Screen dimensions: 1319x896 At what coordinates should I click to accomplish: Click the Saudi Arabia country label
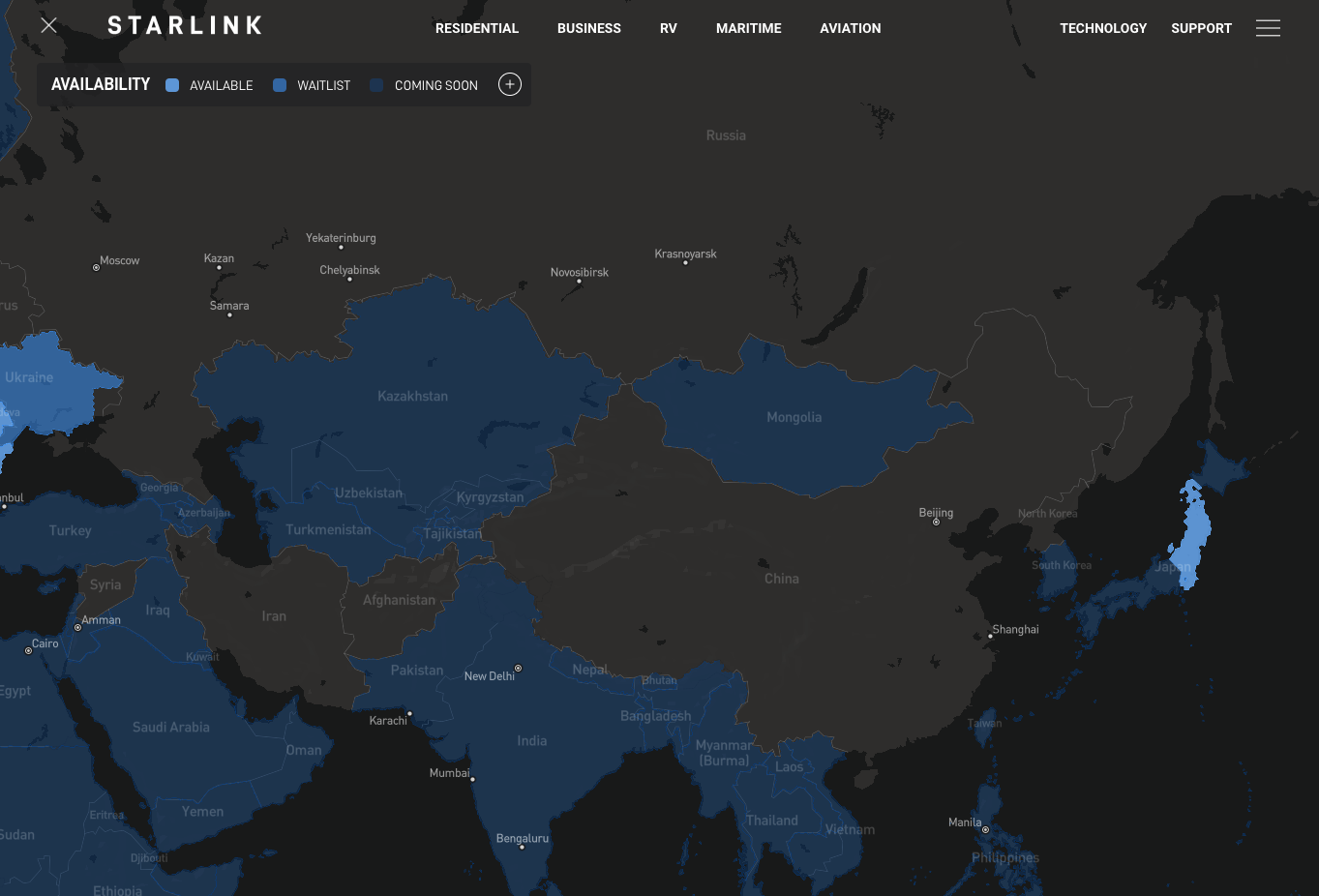[x=171, y=728]
